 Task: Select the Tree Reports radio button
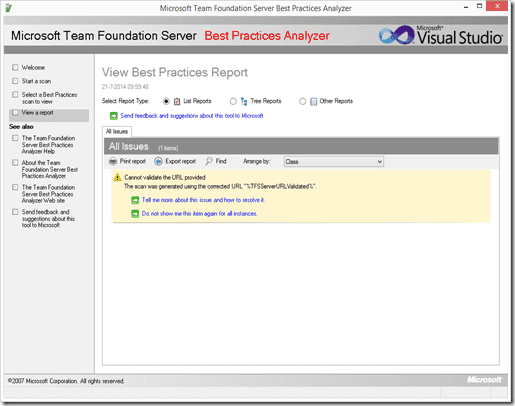(233, 101)
